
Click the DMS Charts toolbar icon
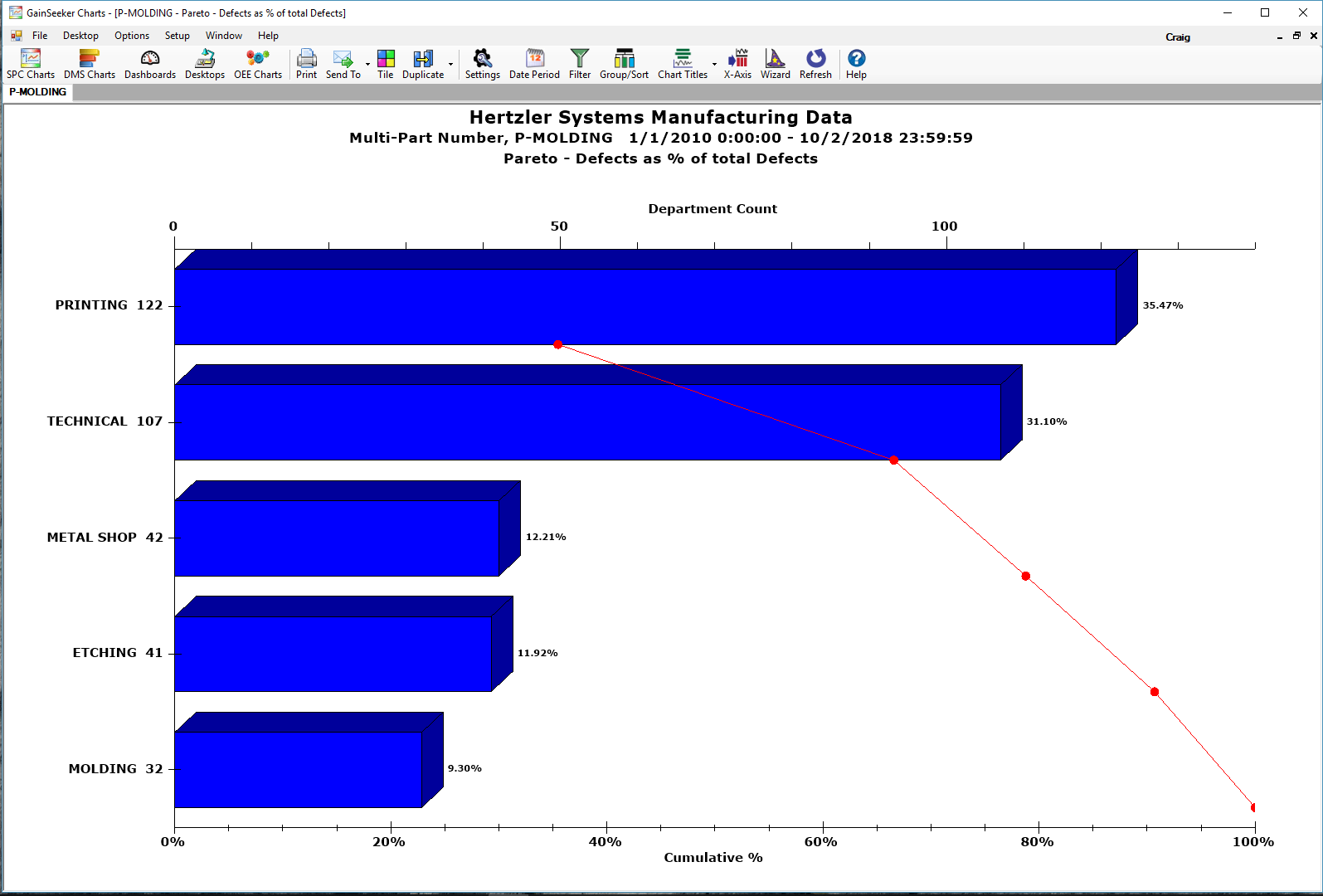tap(90, 64)
